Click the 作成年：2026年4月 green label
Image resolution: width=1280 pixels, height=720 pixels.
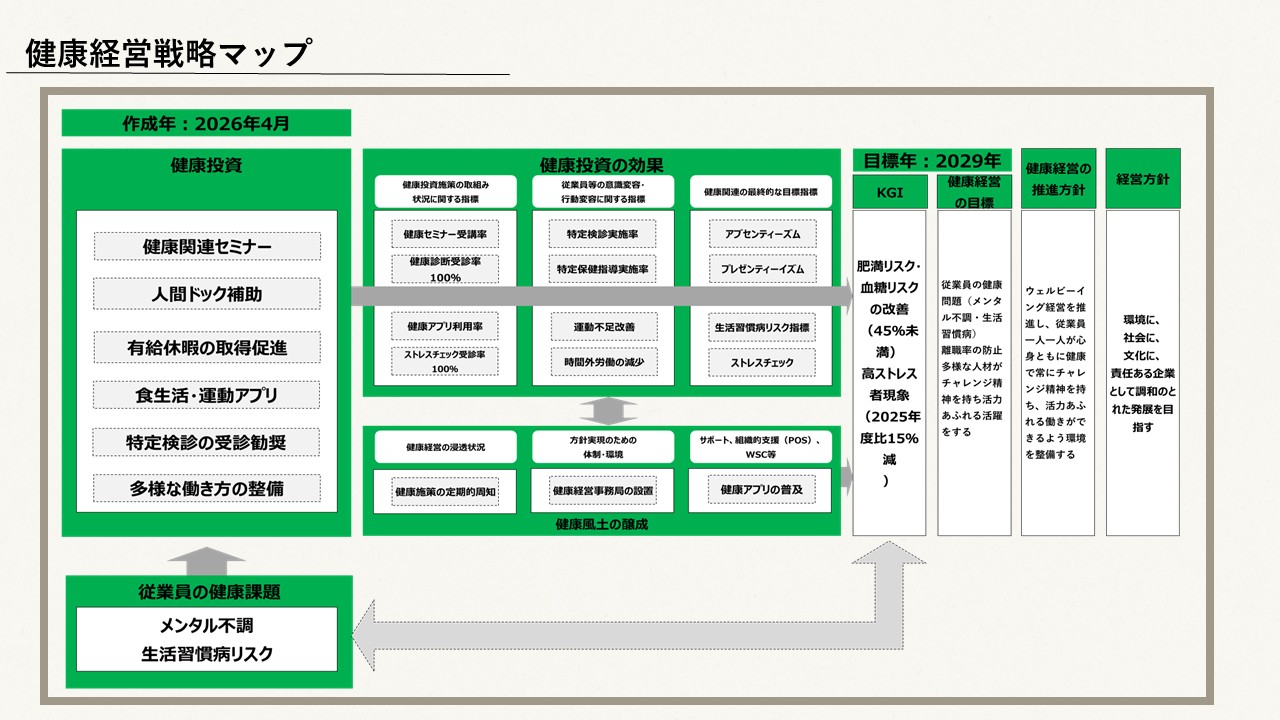[x=206, y=123]
